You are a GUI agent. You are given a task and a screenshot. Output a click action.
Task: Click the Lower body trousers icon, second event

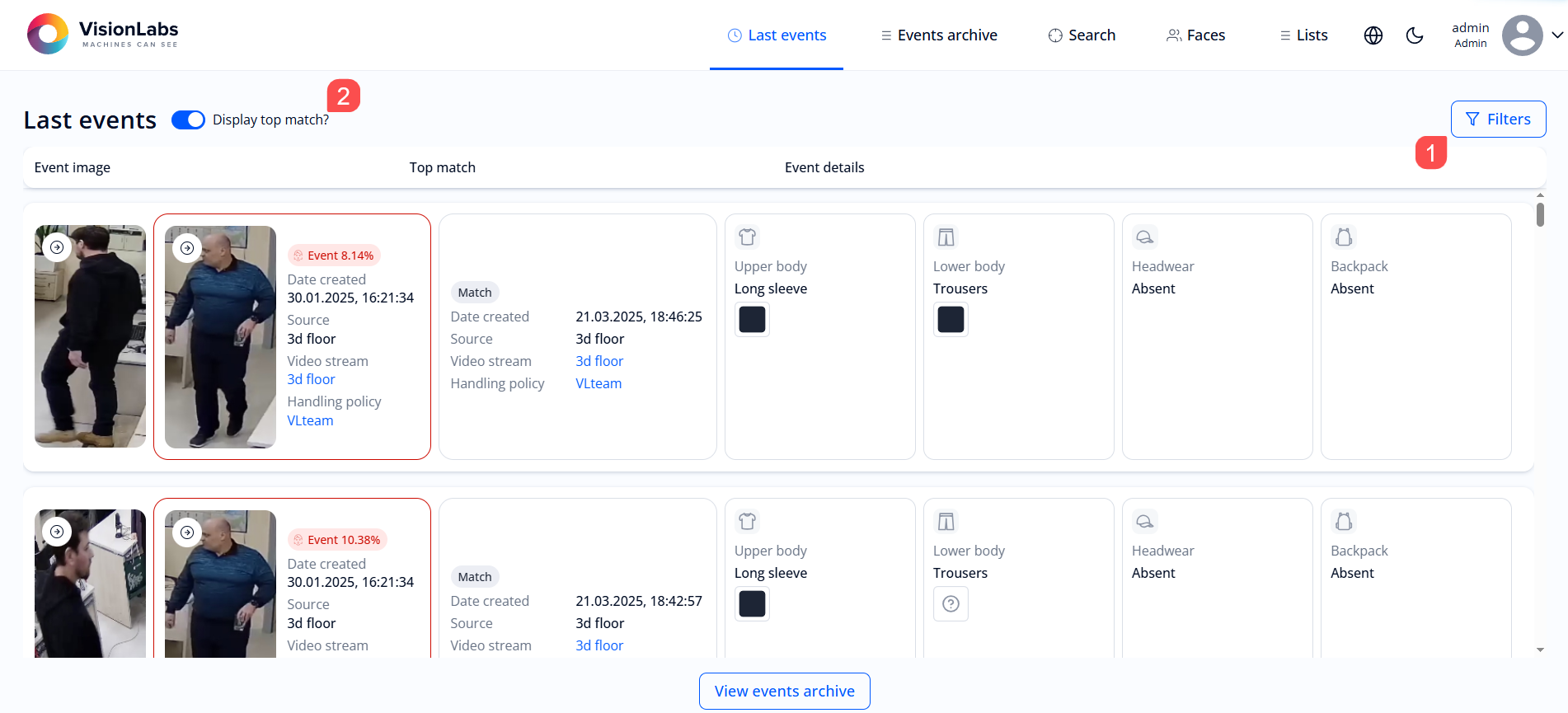tap(946, 522)
